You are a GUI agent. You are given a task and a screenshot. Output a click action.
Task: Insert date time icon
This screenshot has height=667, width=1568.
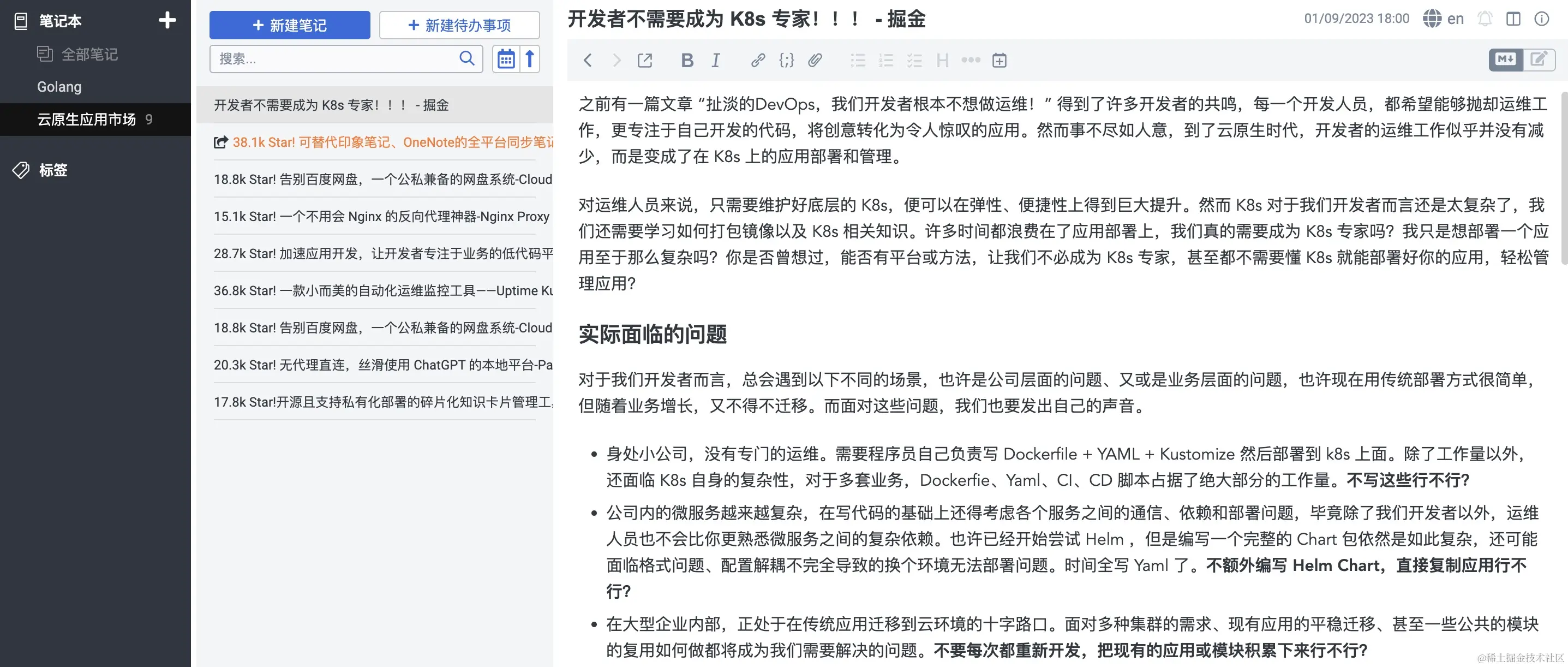(x=1000, y=59)
